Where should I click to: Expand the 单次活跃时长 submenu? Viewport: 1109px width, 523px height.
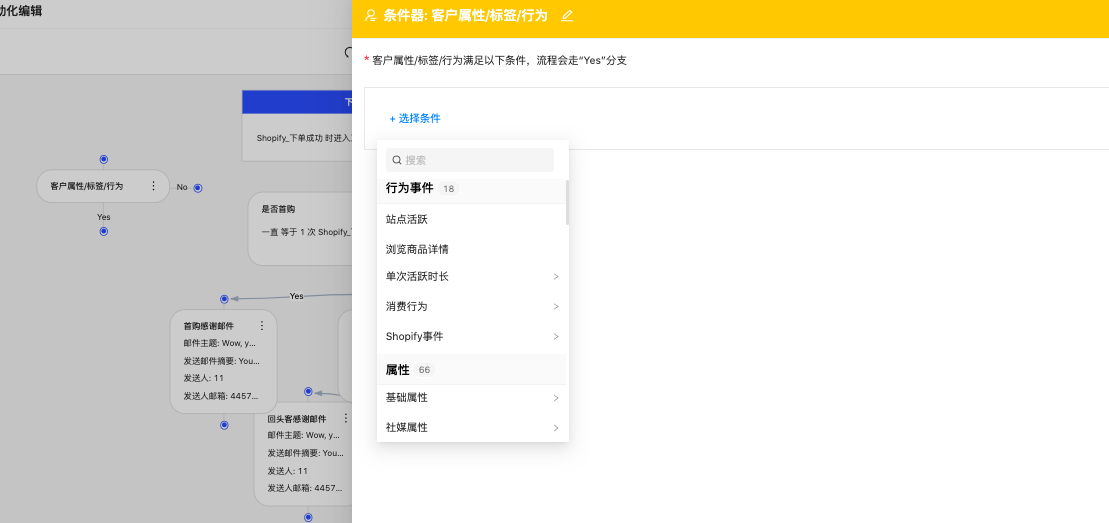[472, 276]
